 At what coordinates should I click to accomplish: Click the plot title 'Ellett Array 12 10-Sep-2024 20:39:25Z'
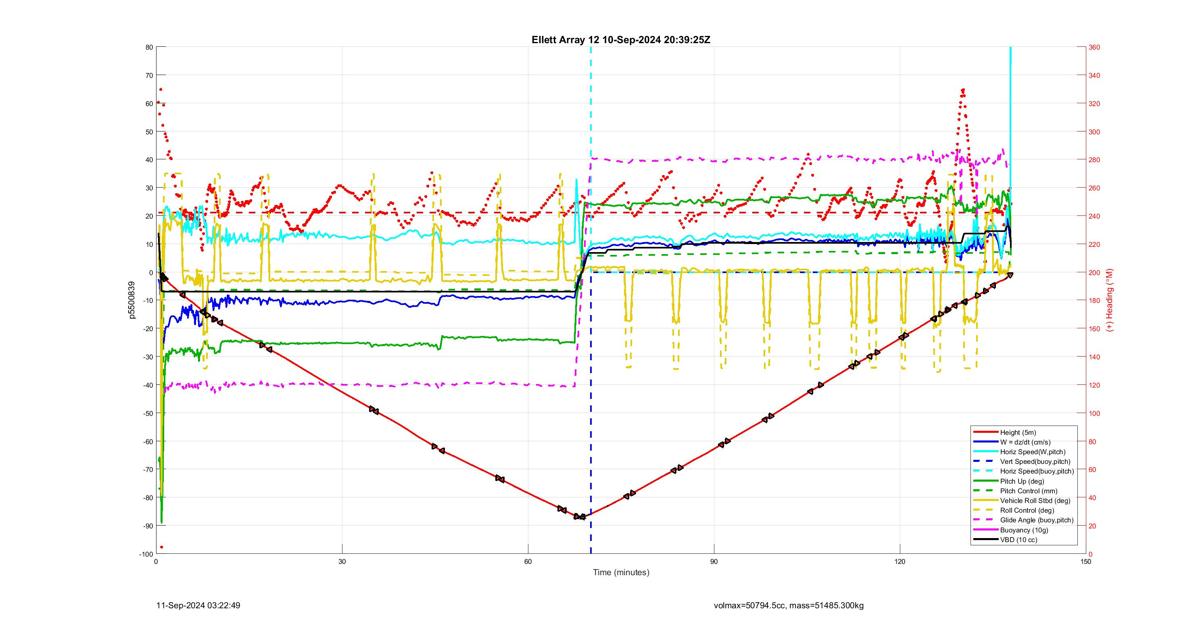(621, 39)
